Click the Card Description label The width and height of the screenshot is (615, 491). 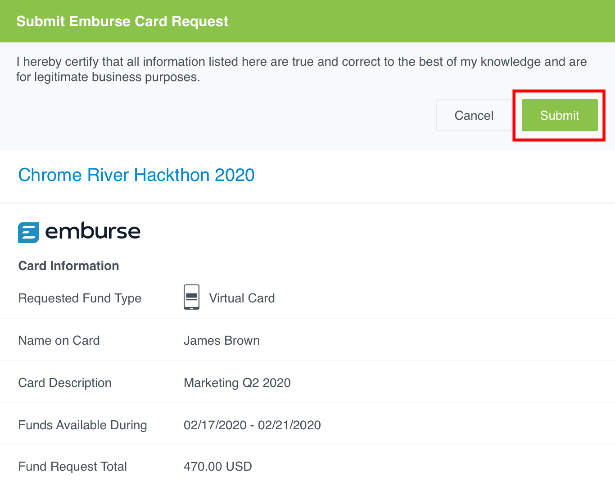pyautogui.click(x=65, y=383)
